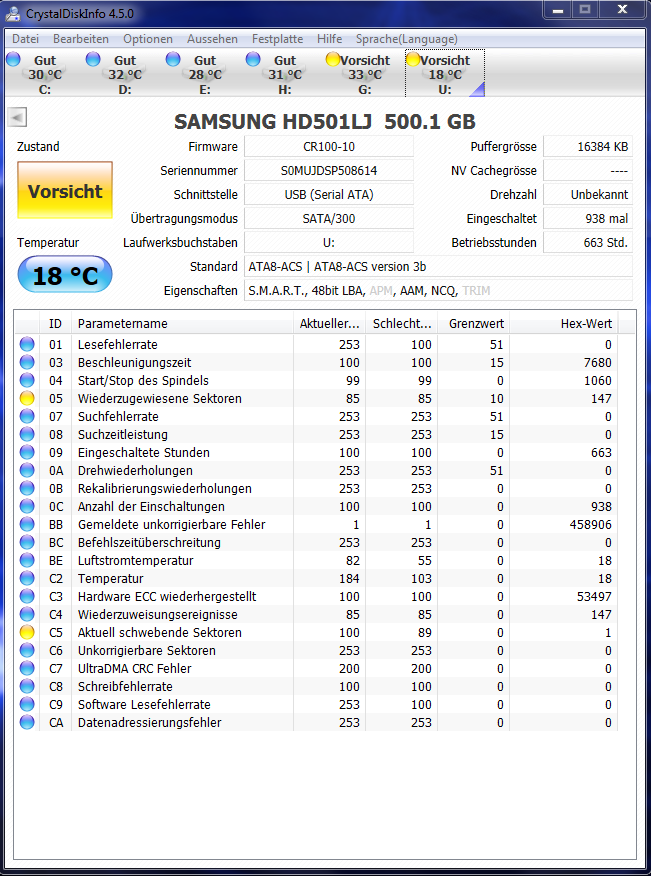Click status icon for UltraDMA CRC Fehler

27,668
